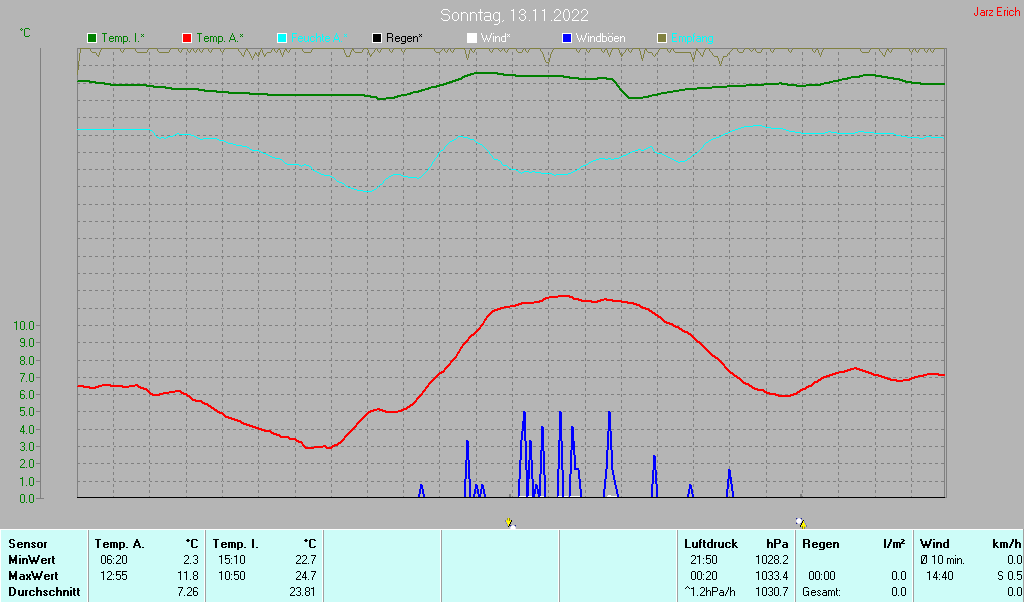Viewport: 1024px width, 602px height.
Task: Click the MinWert row label
Action: pos(31,560)
